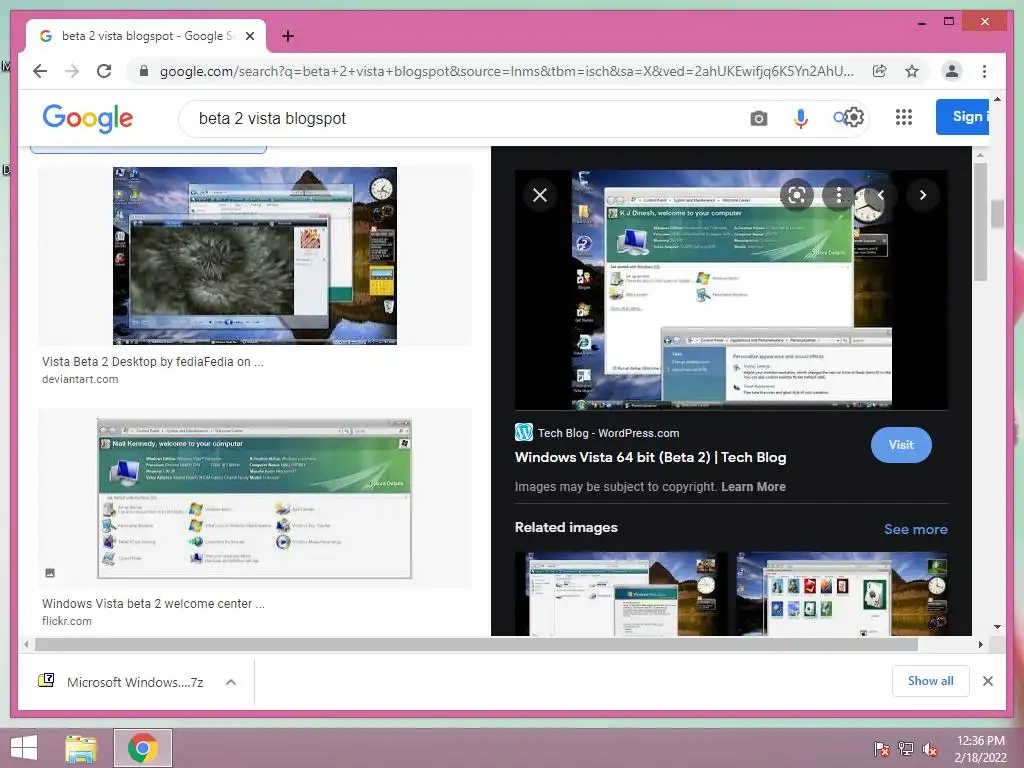Show previous image in preview

pyautogui.click(x=880, y=195)
